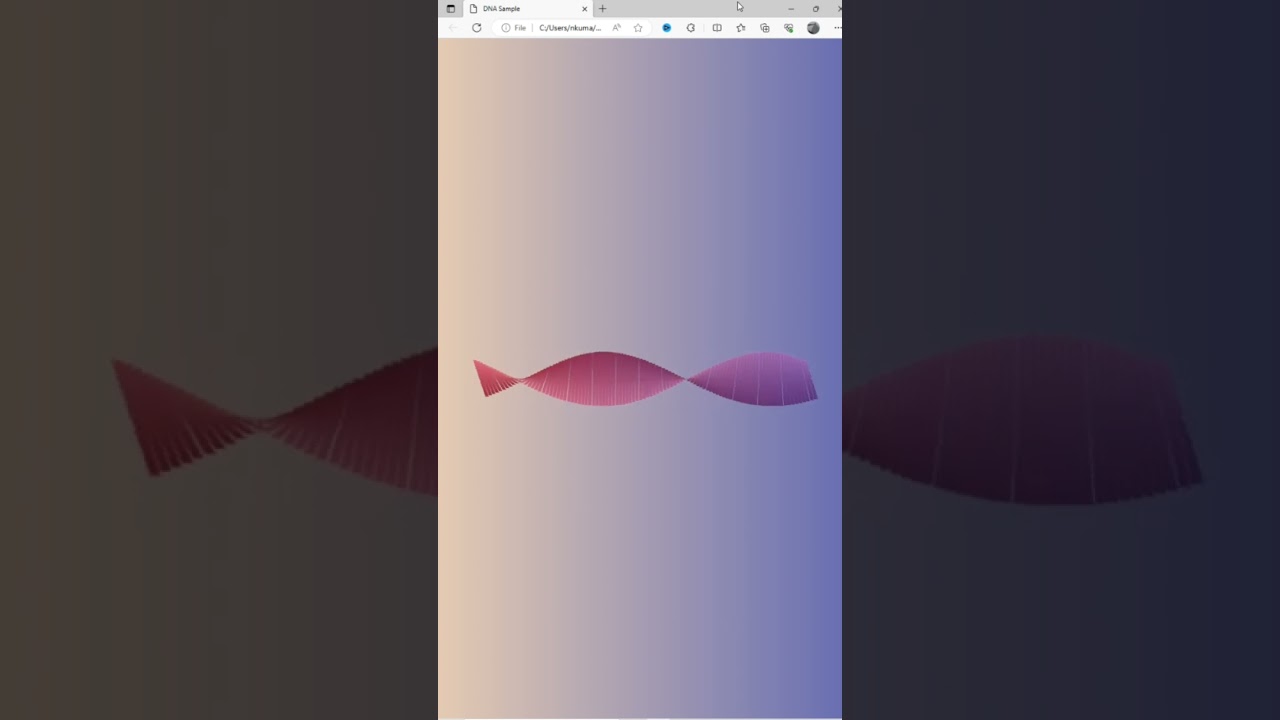The height and width of the screenshot is (720, 1280).
Task: Open Collections
Action: pos(765,28)
